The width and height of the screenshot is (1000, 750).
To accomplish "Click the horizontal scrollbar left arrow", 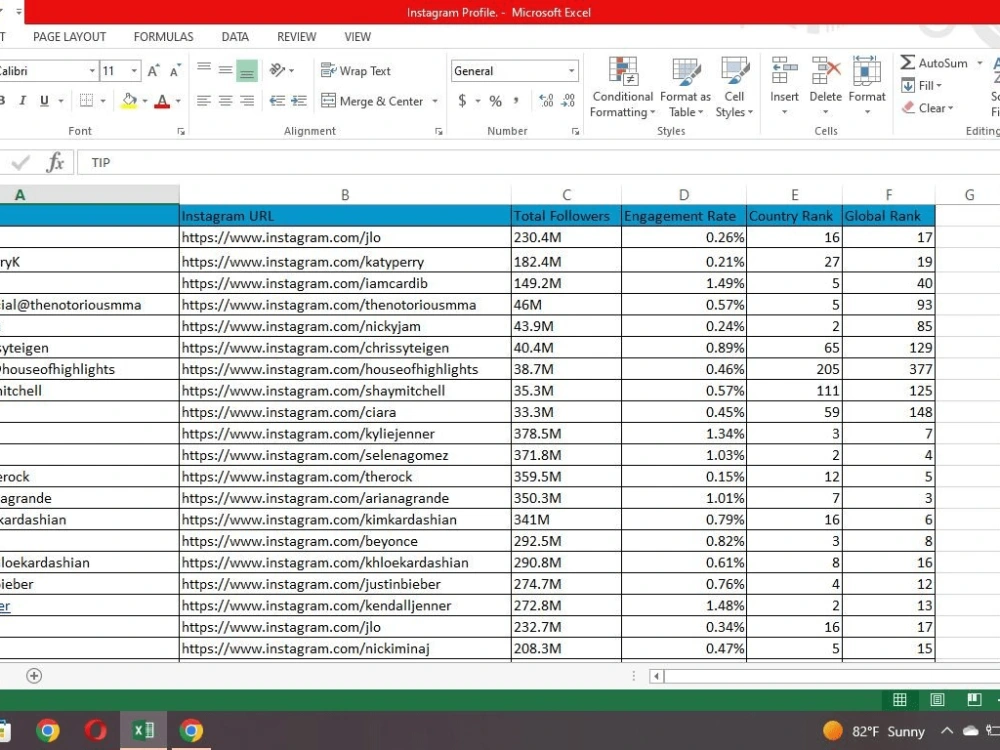I will coord(656,676).
